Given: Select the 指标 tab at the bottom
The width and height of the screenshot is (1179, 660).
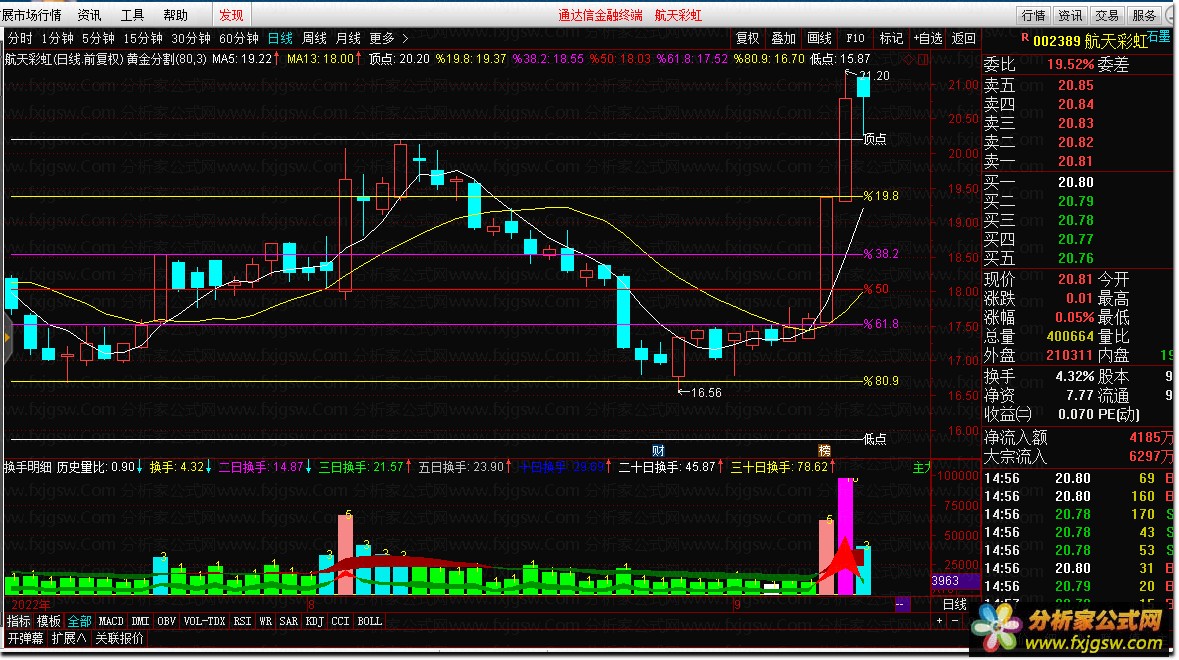Looking at the screenshot, I should (19, 622).
